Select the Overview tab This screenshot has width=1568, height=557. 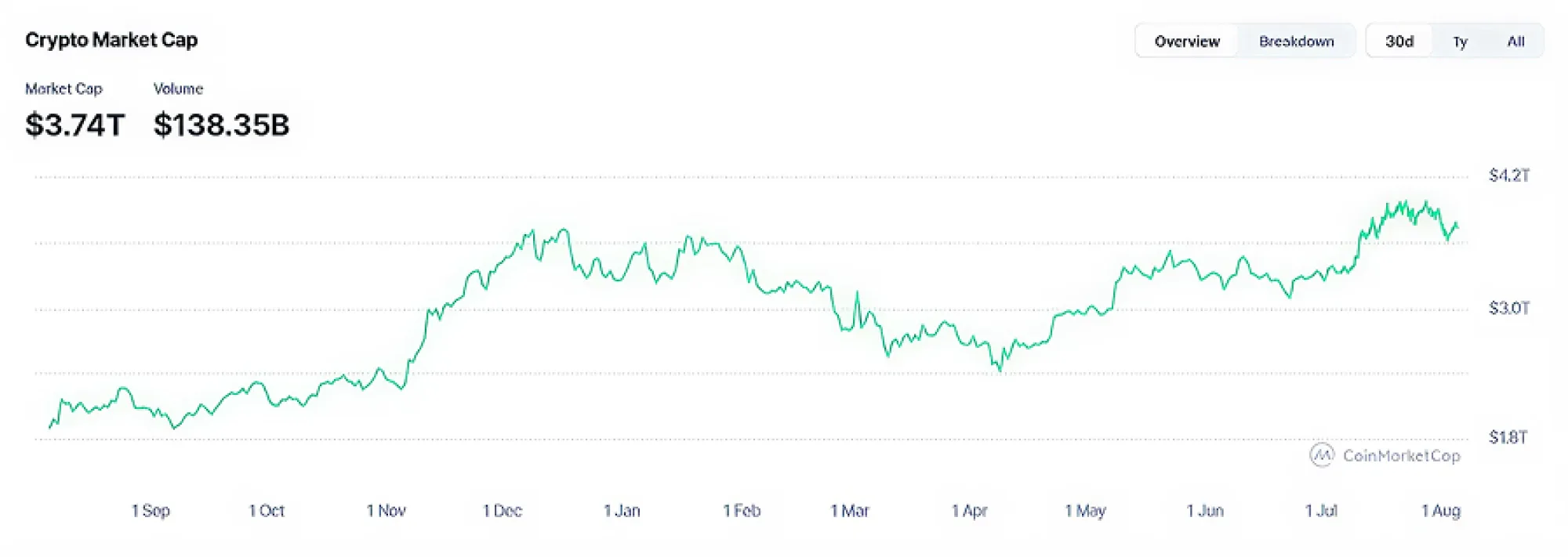pos(1186,41)
